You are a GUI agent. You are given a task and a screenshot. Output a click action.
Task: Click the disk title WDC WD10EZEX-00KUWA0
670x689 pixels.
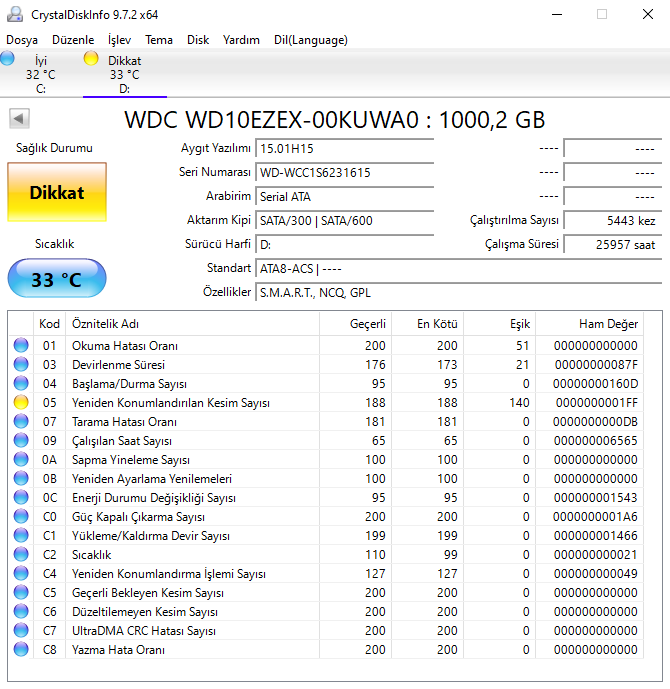pyautogui.click(x=335, y=120)
